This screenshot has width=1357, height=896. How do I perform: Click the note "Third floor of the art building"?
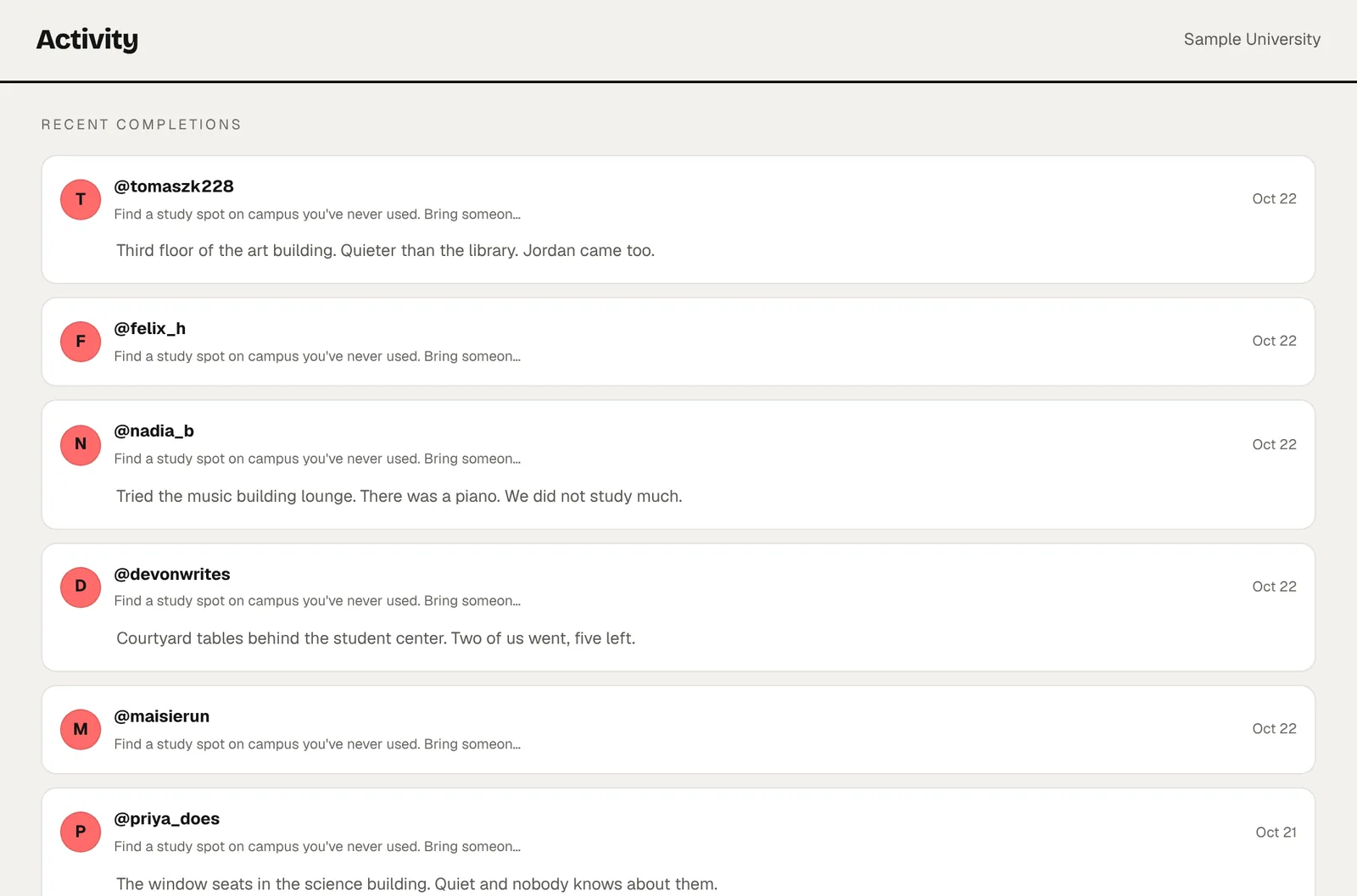[x=385, y=251]
